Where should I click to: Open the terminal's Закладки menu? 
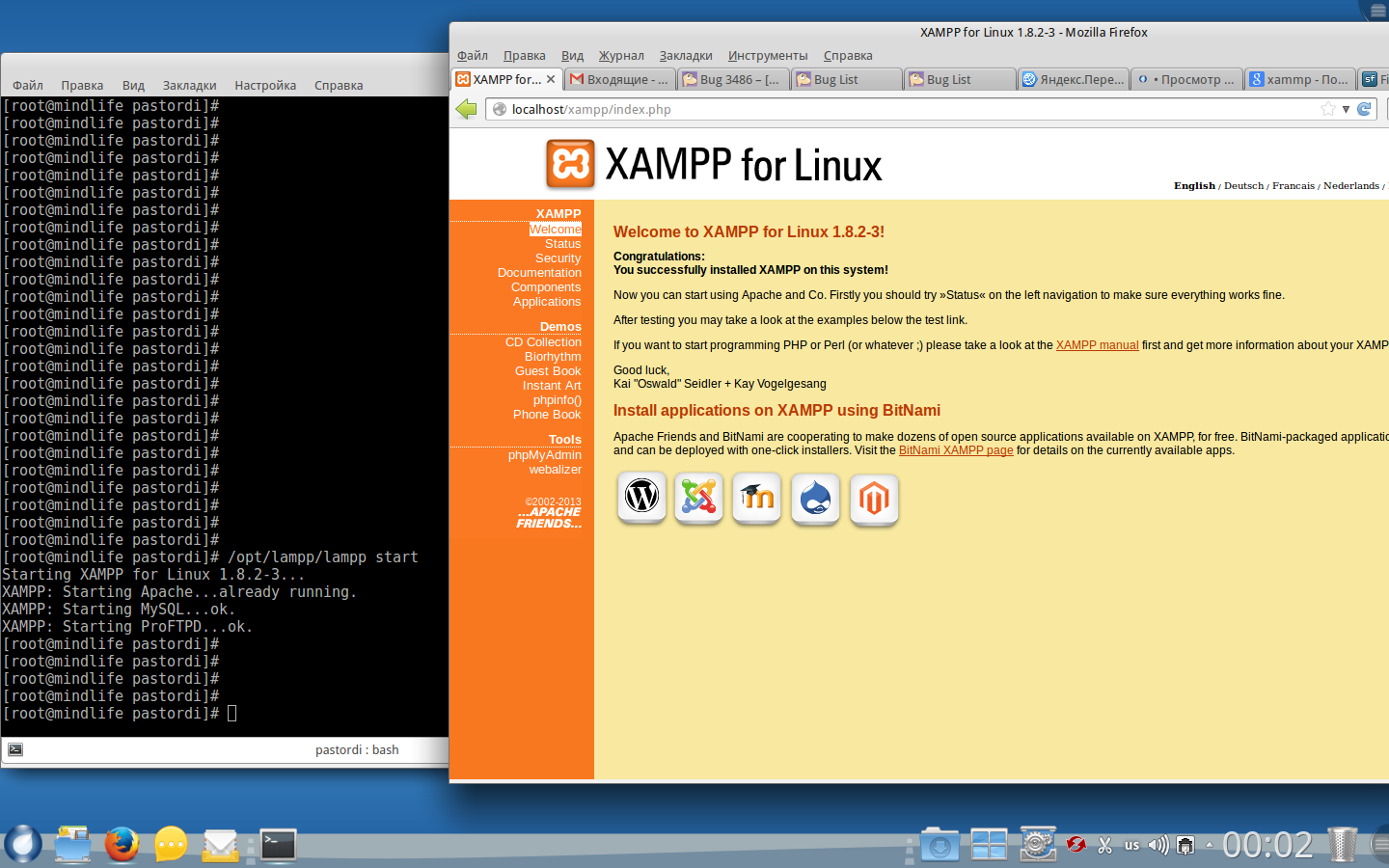[189, 85]
